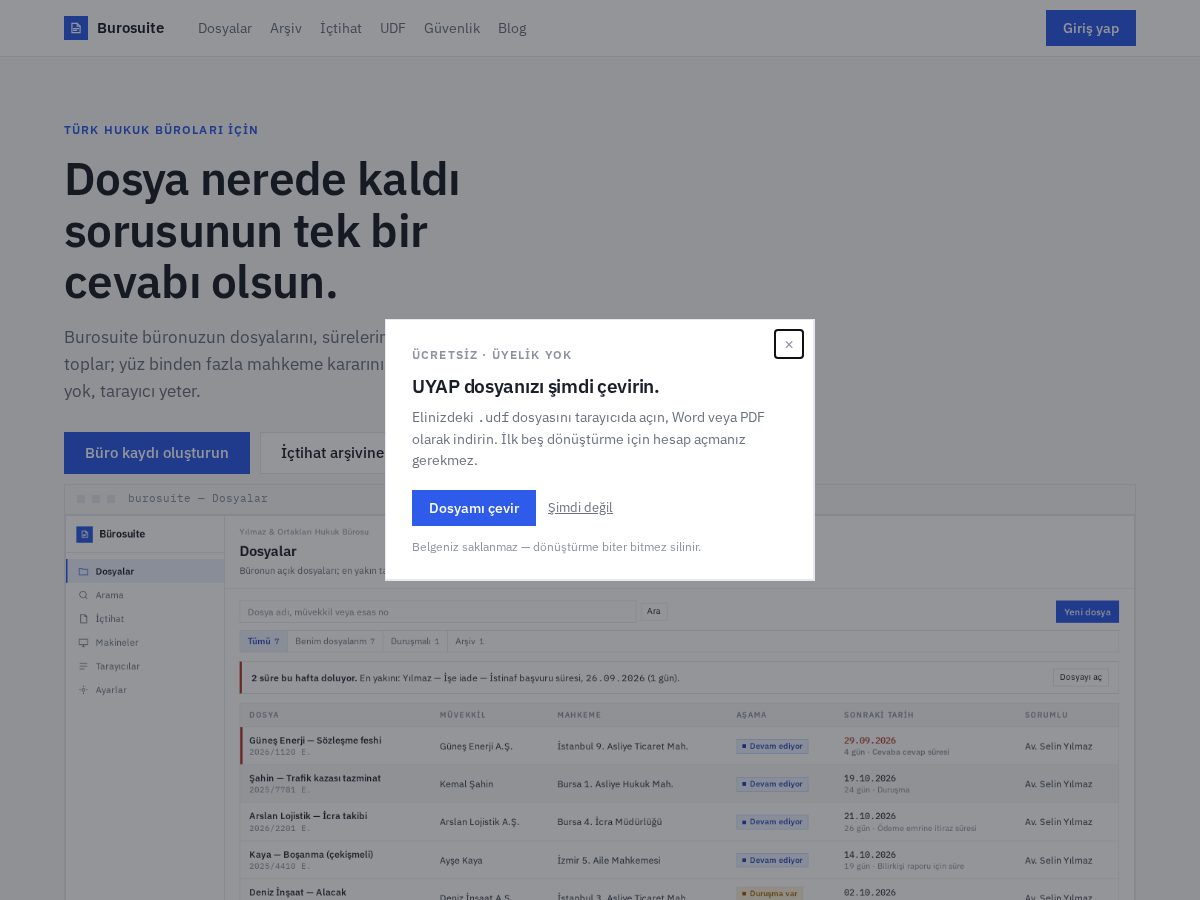
Task: Select list icon beside Tarayıcılar in sidebar
Action: pos(83,666)
